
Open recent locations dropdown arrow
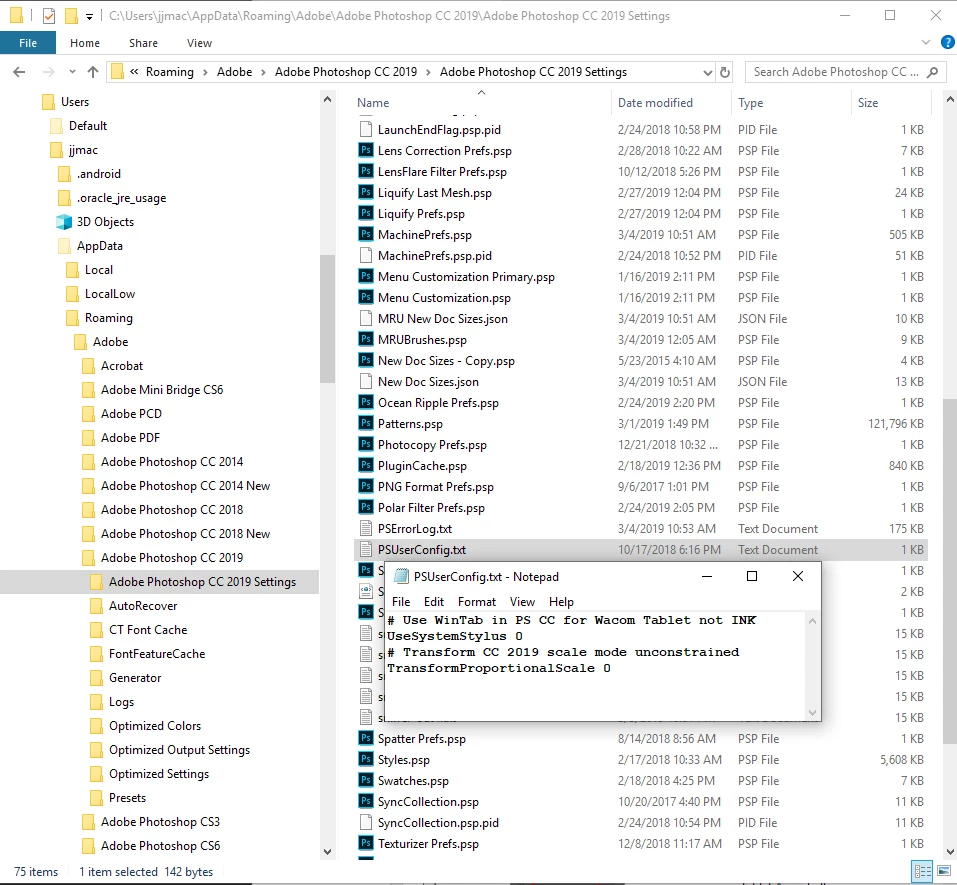click(x=73, y=72)
